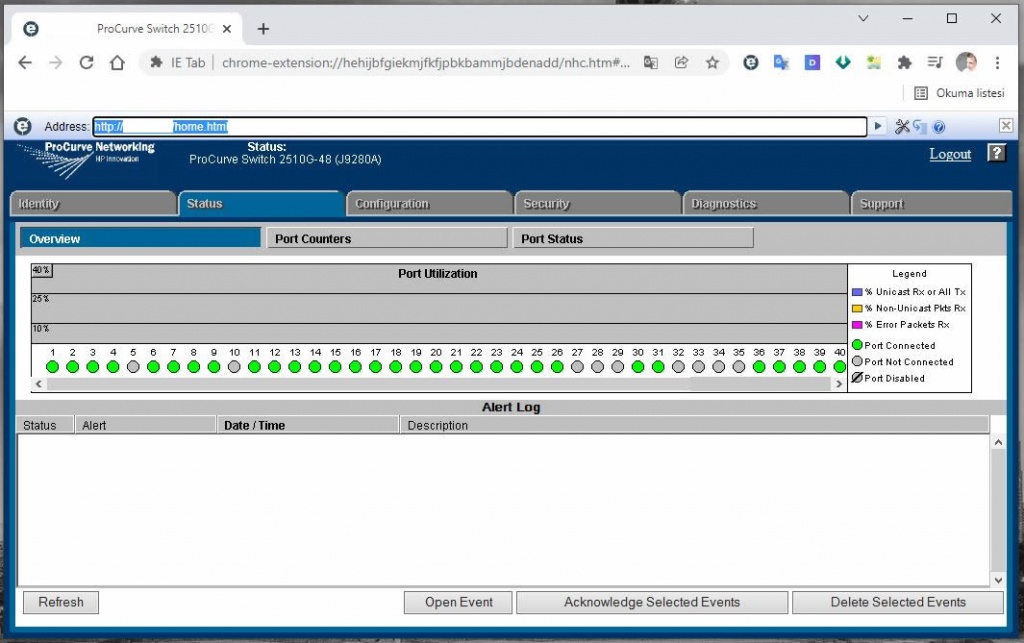Select the Port Status sub-tab

pyautogui.click(x=632, y=239)
